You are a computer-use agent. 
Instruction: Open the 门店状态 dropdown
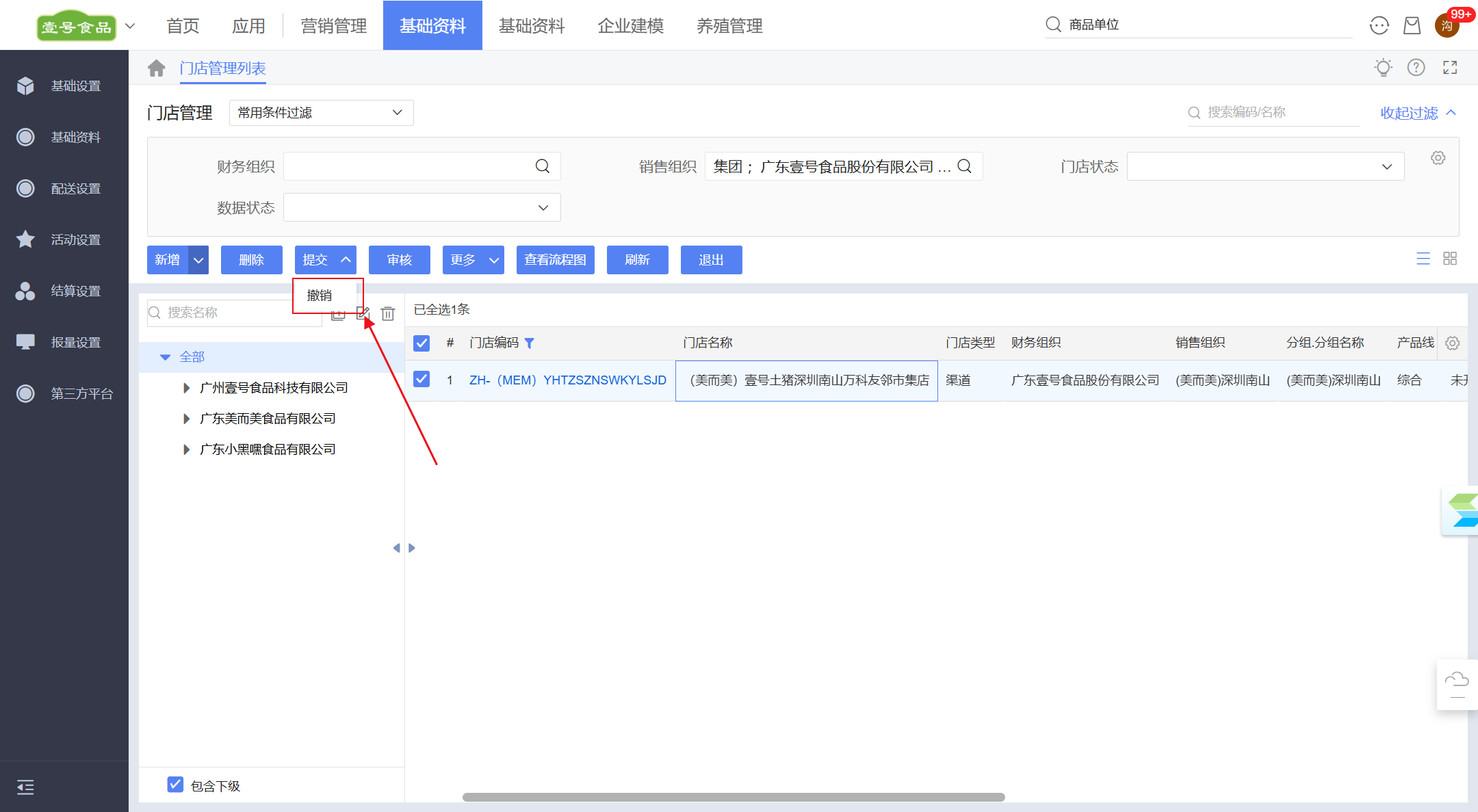1265,167
